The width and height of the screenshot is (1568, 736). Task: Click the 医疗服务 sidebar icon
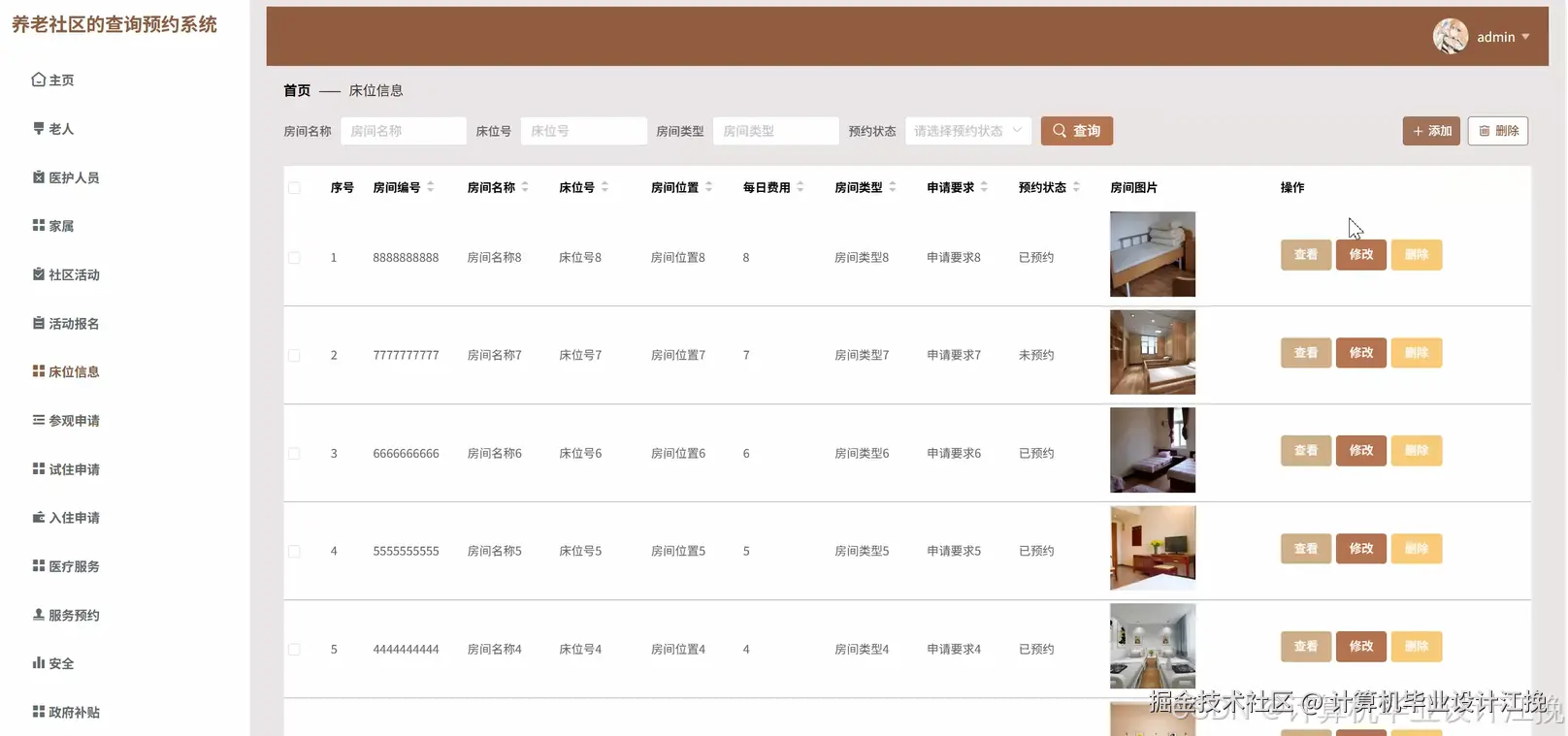(39, 565)
